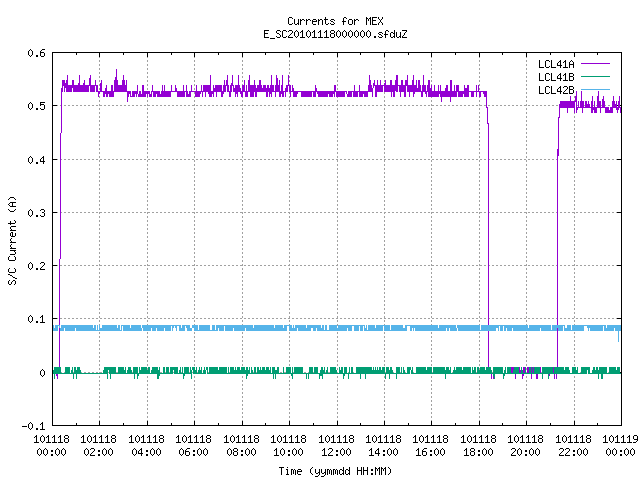Click the LCL42B legend label

(556, 90)
